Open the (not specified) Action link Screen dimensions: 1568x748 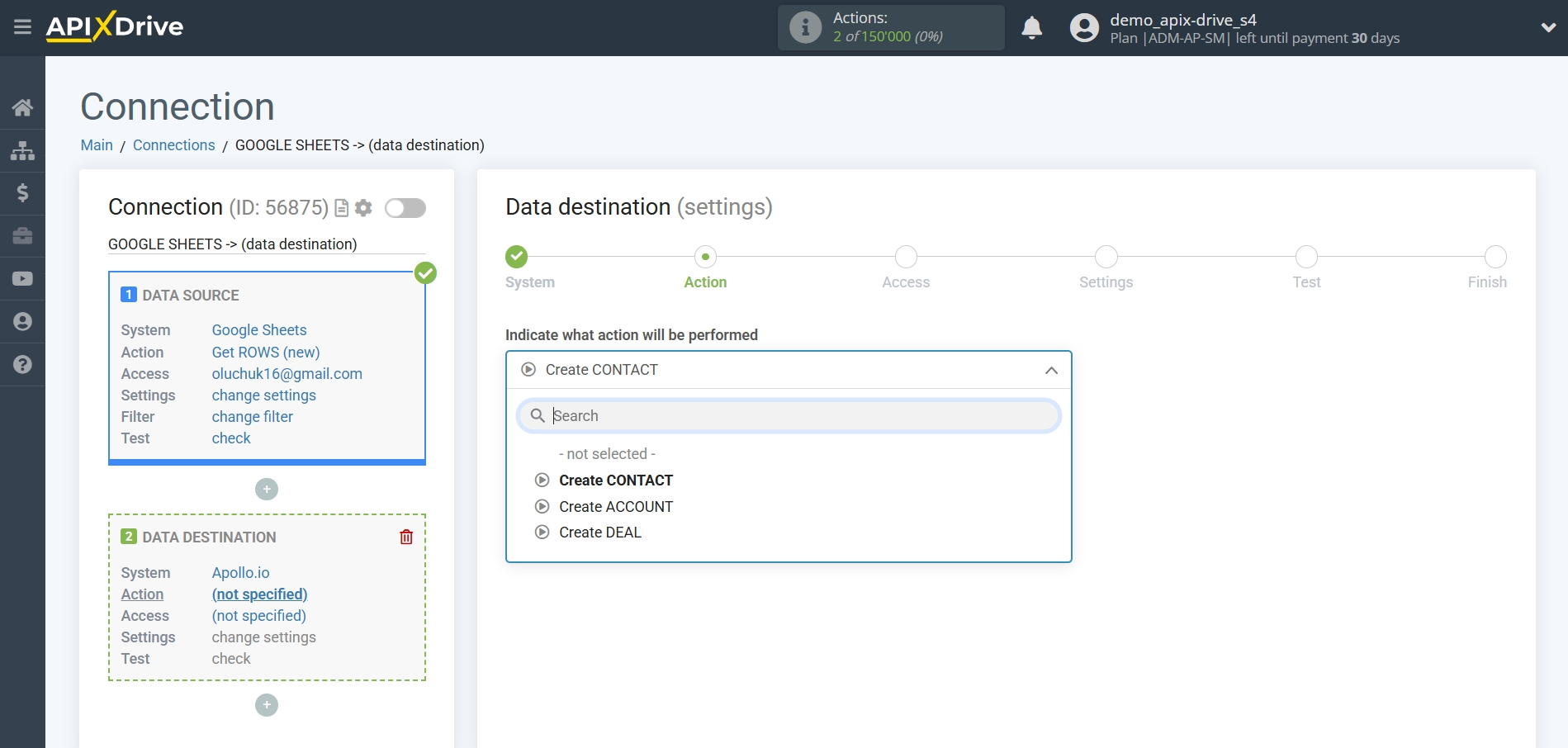click(x=259, y=594)
